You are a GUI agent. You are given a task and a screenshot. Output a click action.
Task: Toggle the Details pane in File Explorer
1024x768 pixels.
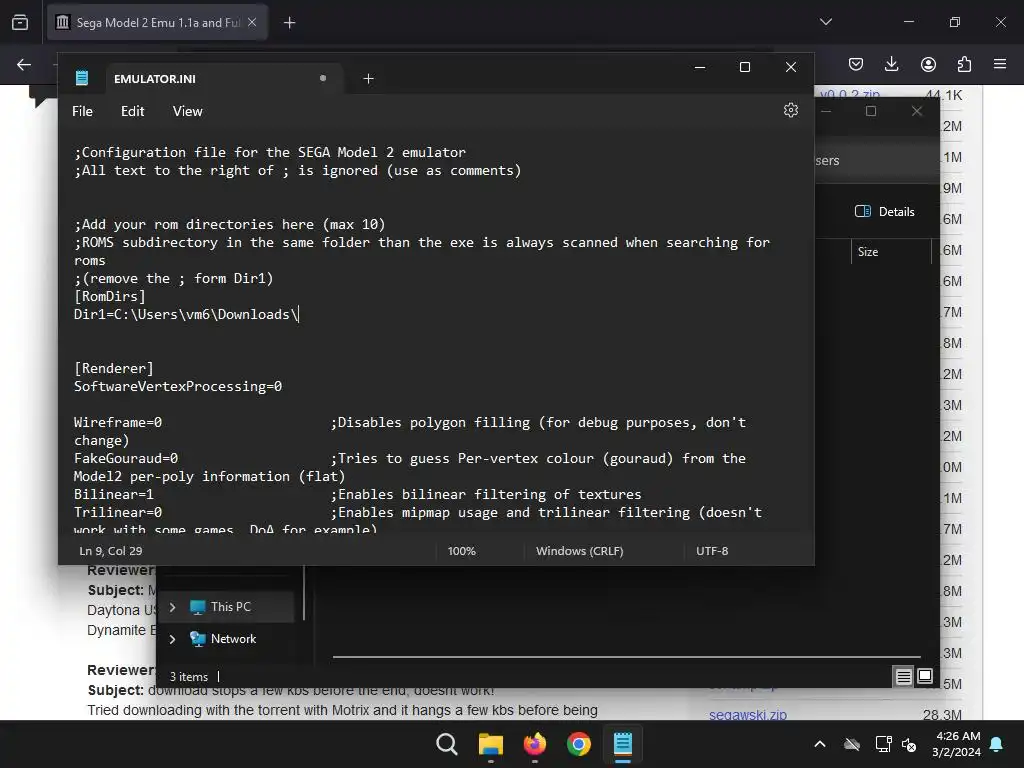pos(884,212)
